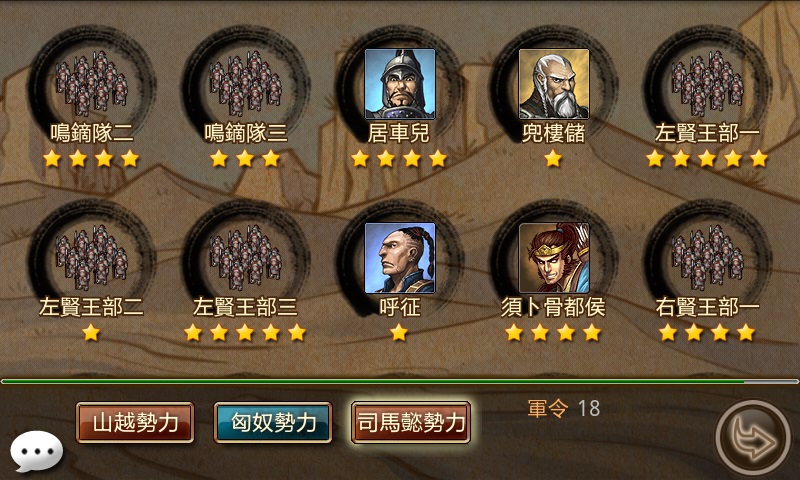Screen dimensions: 800x480
Task: Tap the 須卜骨都侯 general portrait
Action: 554,258
